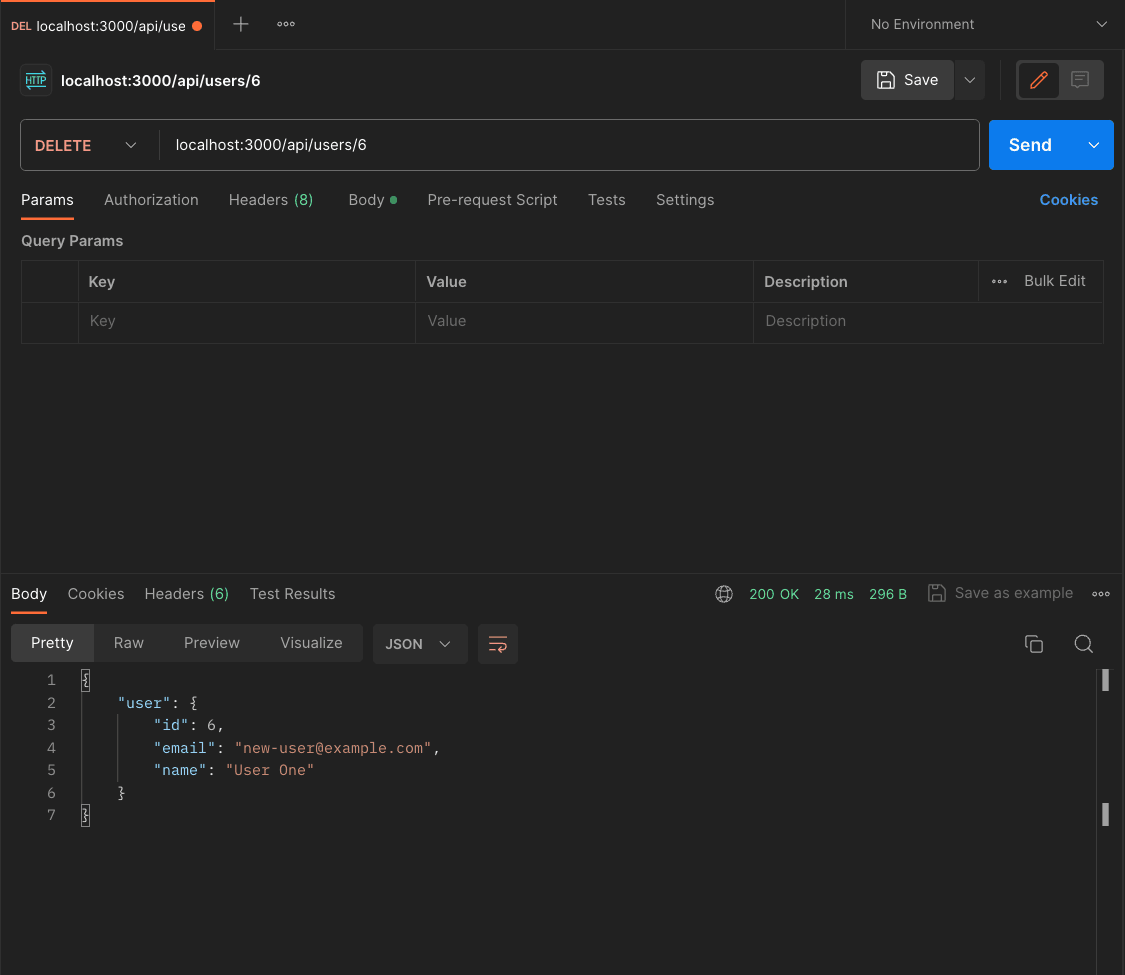Click the request URL input field
The image size is (1125, 975).
point(500,145)
